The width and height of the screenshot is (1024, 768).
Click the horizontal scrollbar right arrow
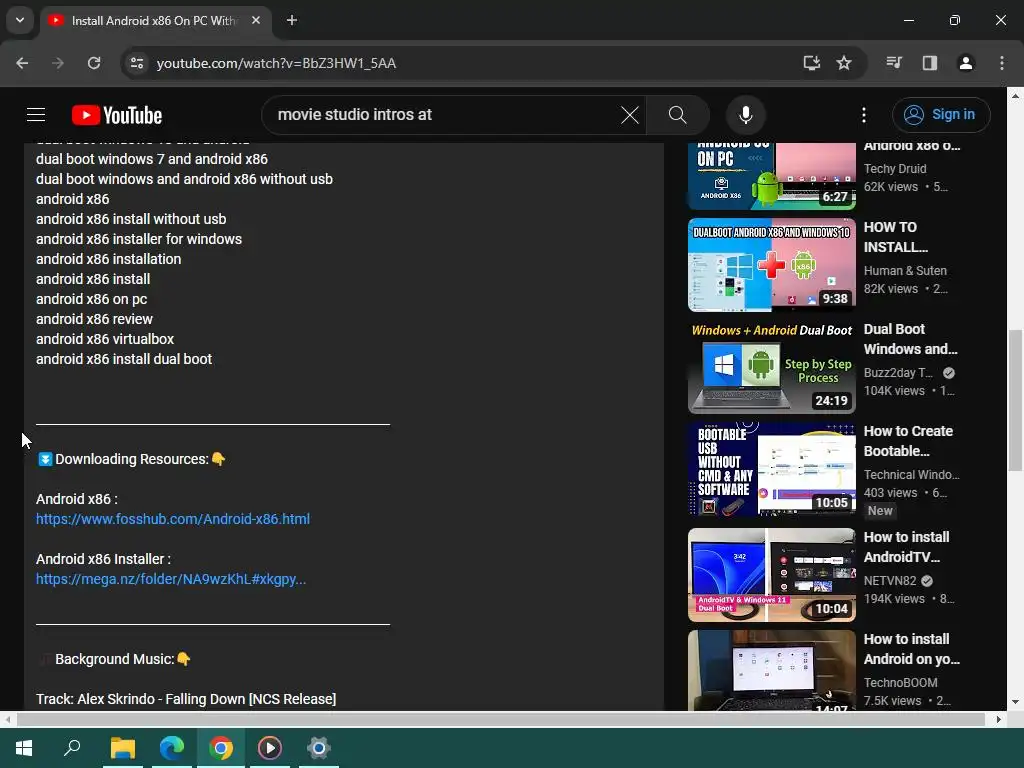999,720
